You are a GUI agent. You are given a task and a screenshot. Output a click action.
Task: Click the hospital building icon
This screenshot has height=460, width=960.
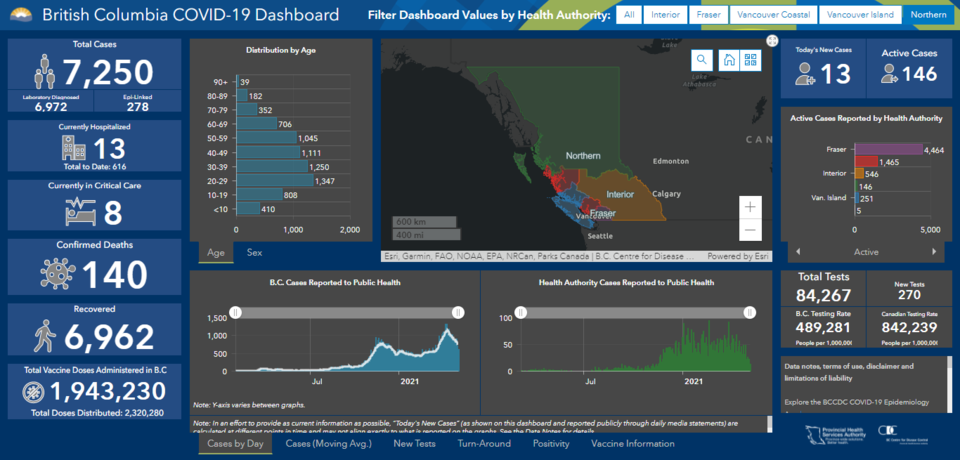tap(73, 148)
